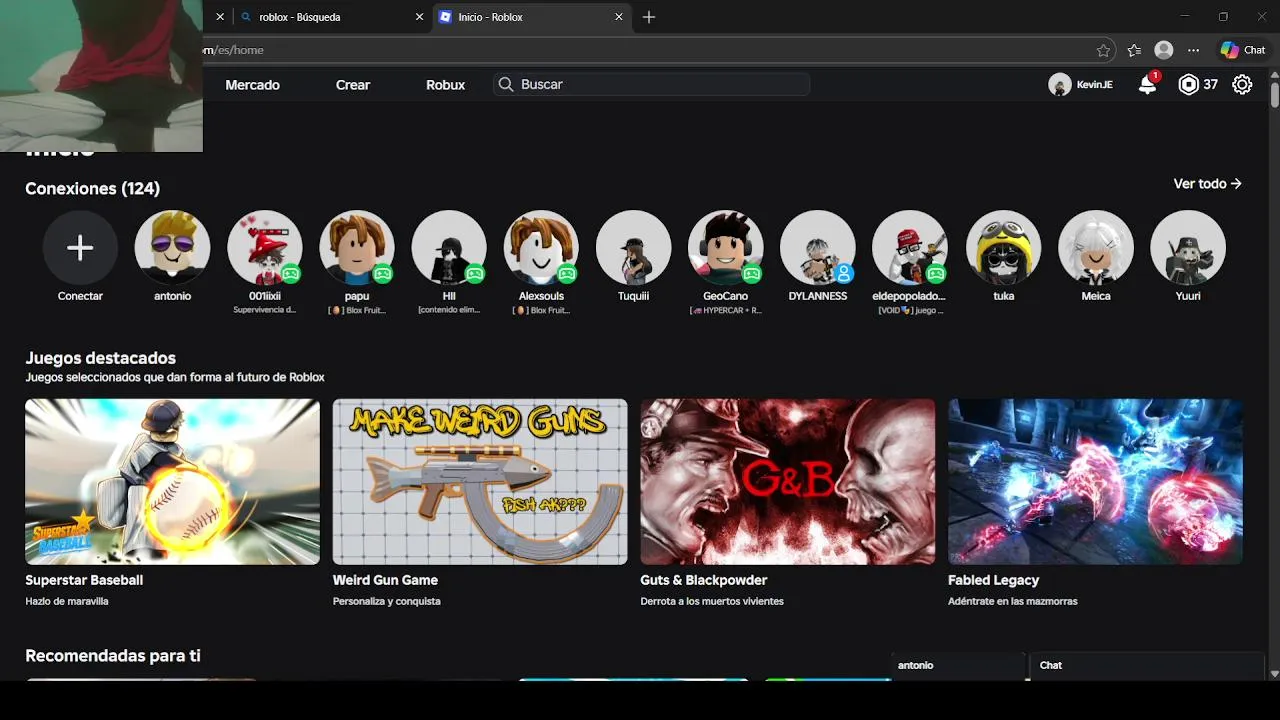Open Yuuri's avatar in connections

point(1188,248)
